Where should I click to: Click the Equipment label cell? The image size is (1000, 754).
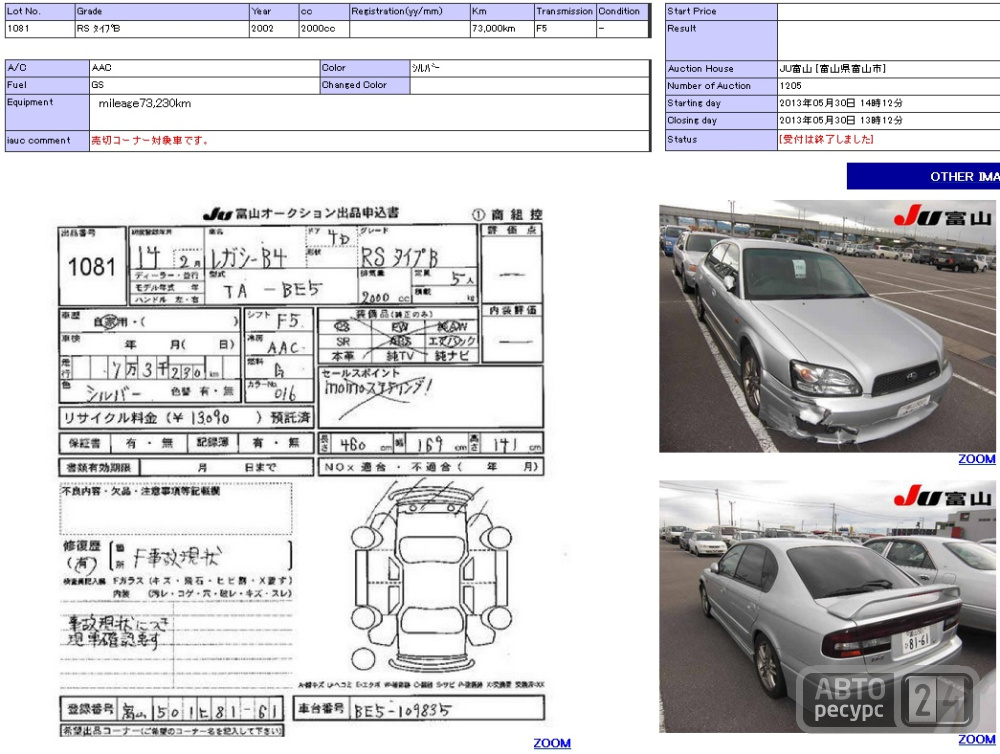pos(47,112)
